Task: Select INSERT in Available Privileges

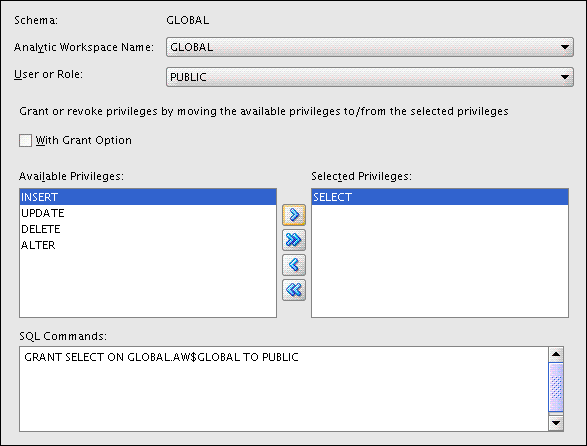Action: tap(148, 197)
